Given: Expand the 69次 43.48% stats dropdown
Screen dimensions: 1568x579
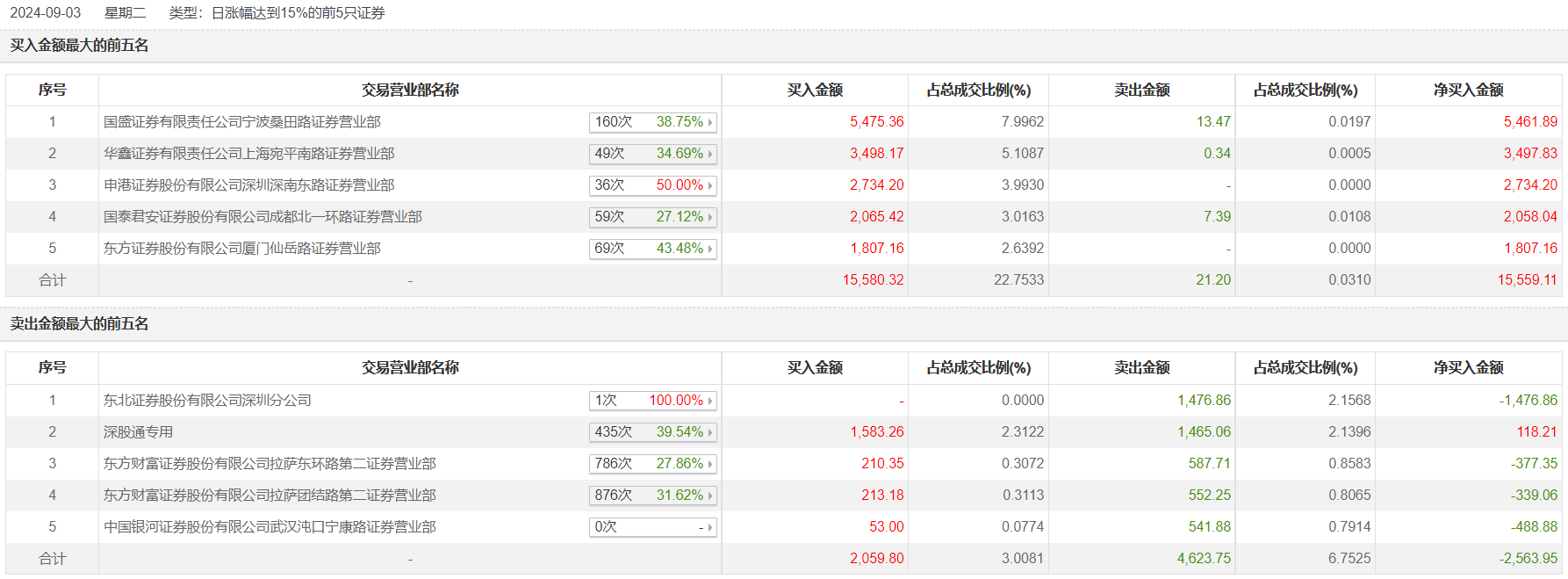Looking at the screenshot, I should pos(653,249).
